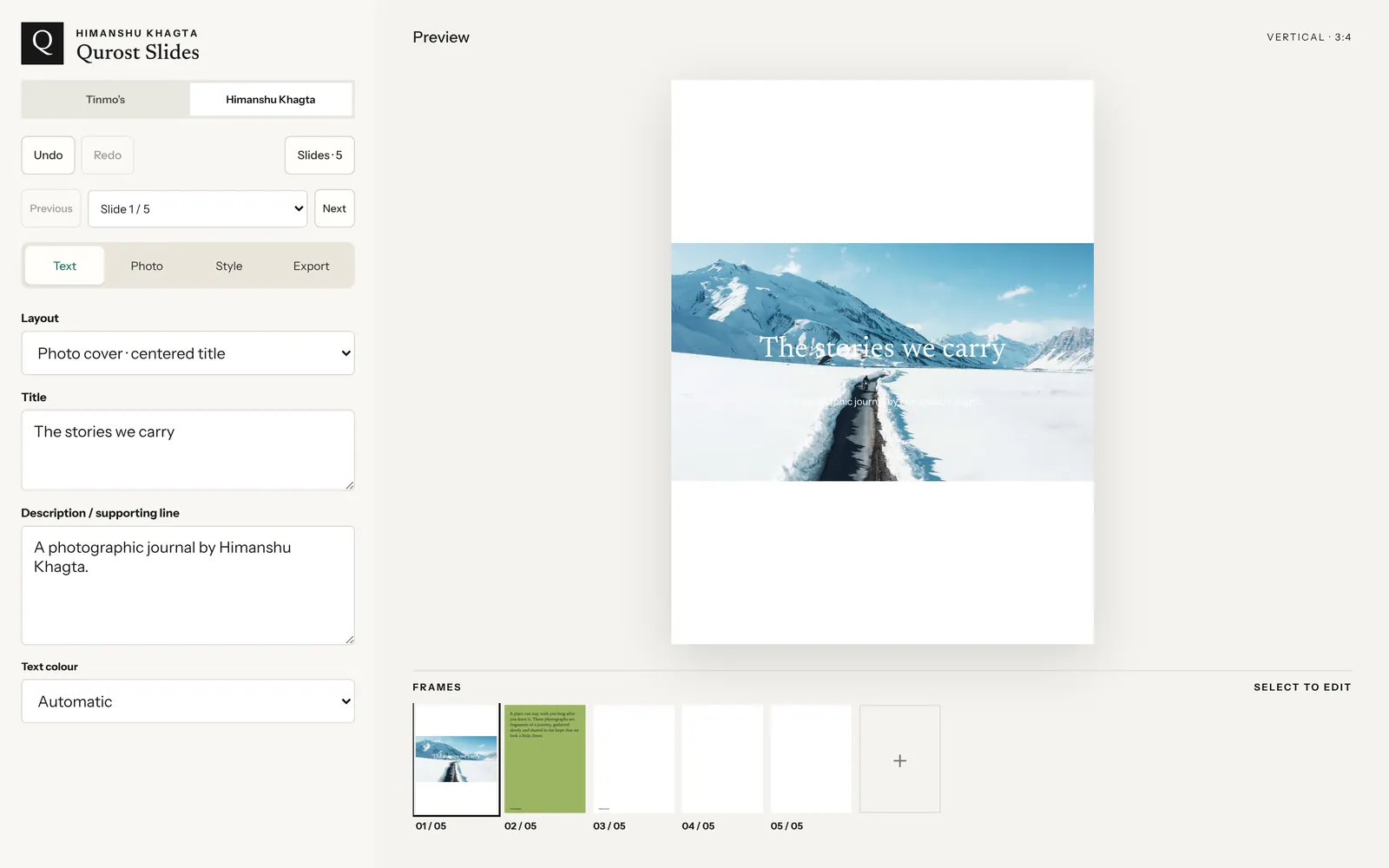Click the SELECT TO EDIT label

coord(1302,687)
